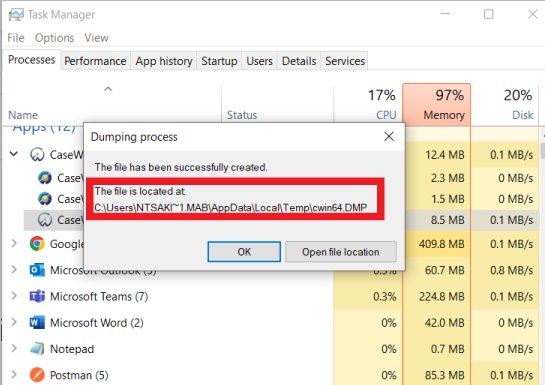The image size is (545, 385).
Task: Select the Postman app icon
Action: (x=37, y=375)
